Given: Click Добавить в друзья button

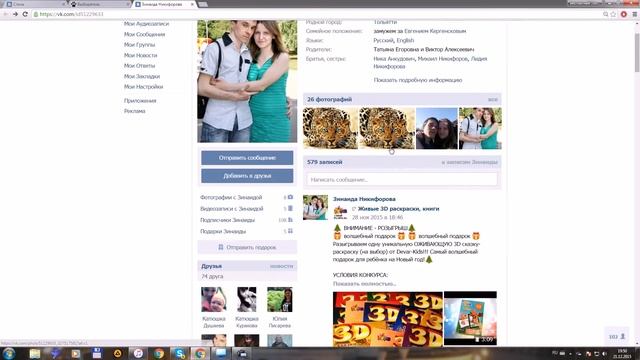Looking at the screenshot, I should (x=247, y=176).
